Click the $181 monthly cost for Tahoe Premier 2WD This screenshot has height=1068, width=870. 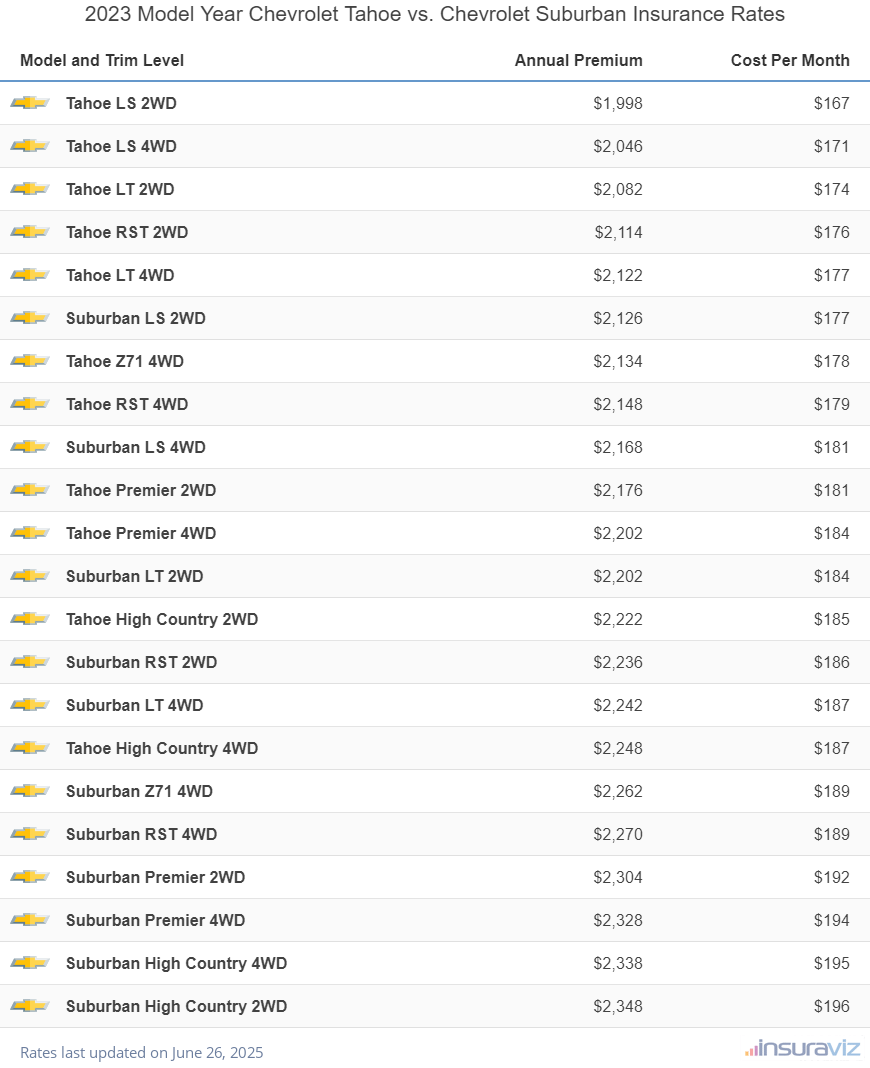[832, 490]
